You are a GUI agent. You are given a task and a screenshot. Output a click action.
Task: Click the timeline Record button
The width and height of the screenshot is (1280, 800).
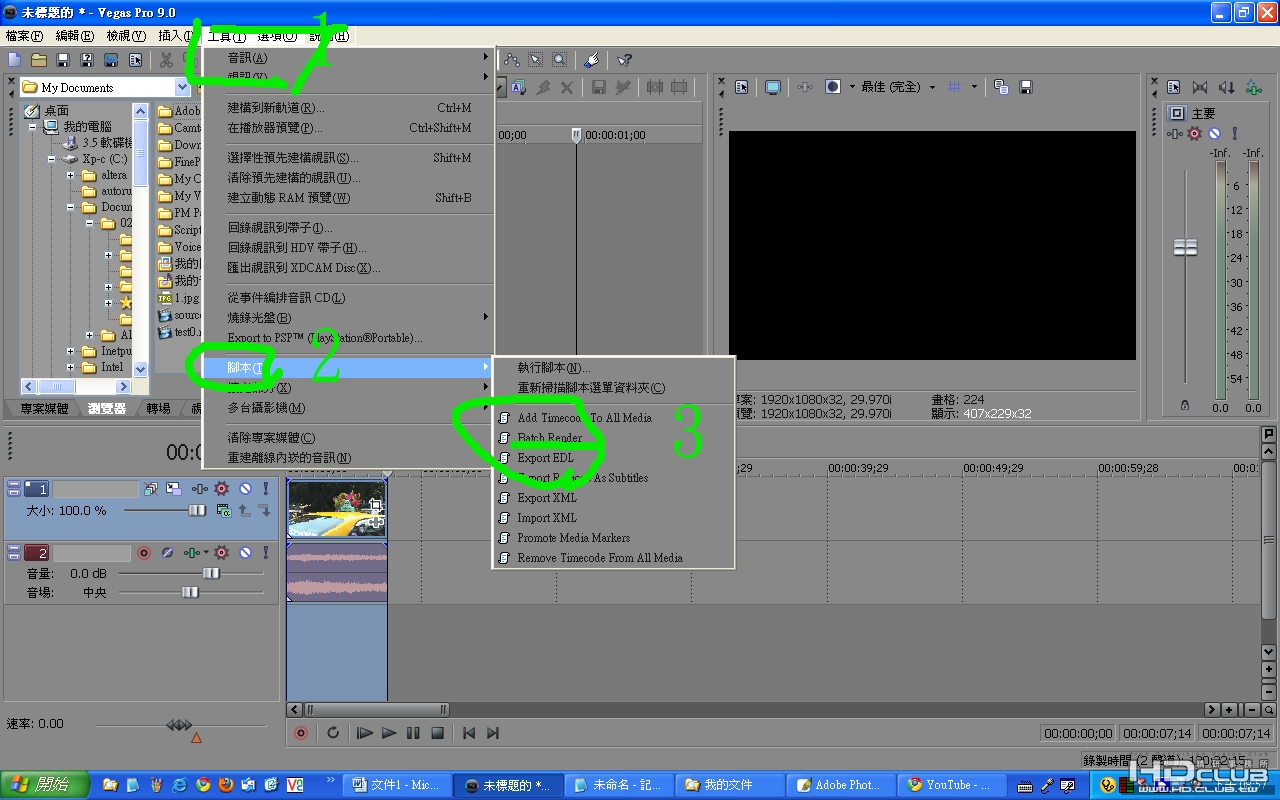[301, 733]
